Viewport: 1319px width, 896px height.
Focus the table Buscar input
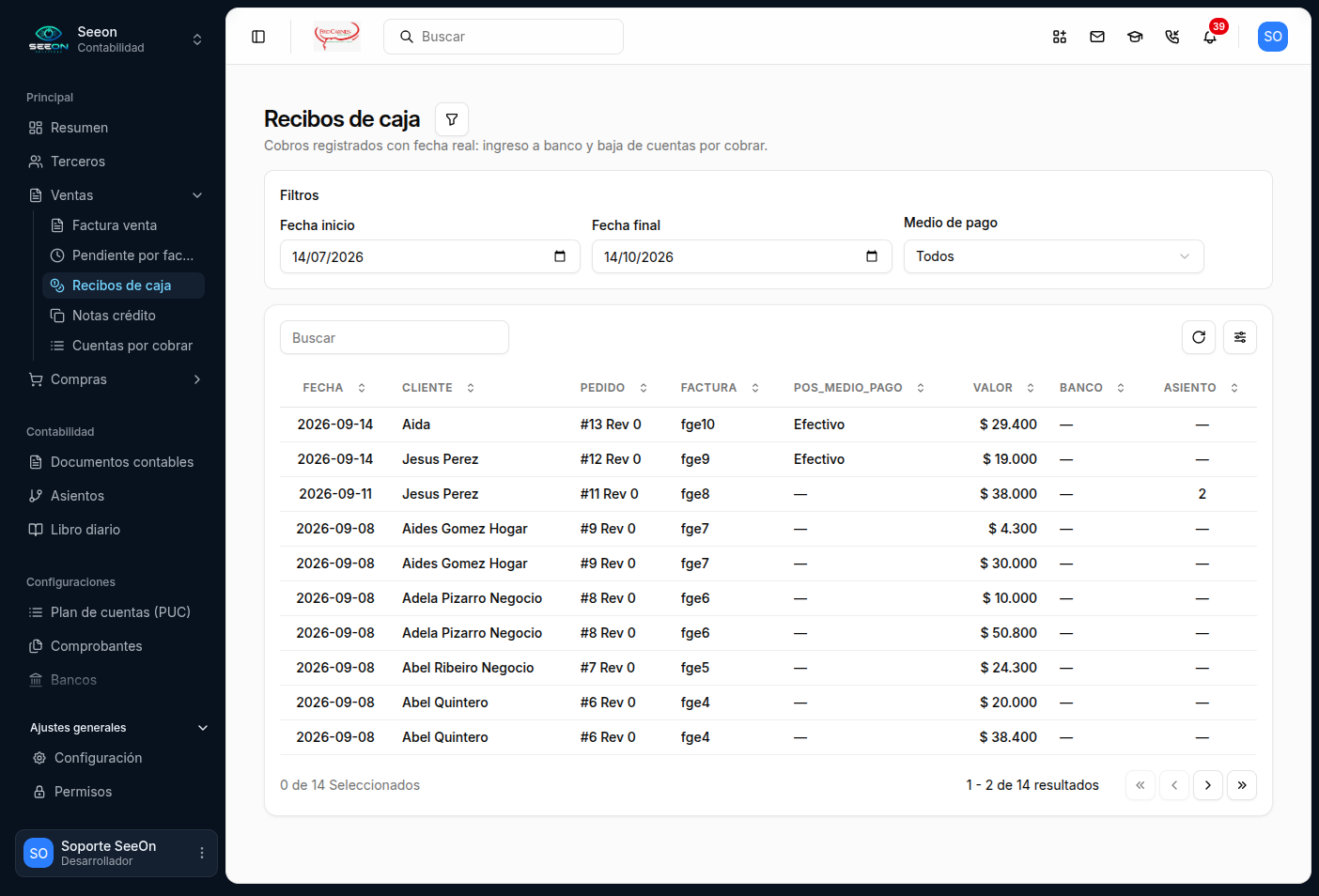[x=395, y=337]
